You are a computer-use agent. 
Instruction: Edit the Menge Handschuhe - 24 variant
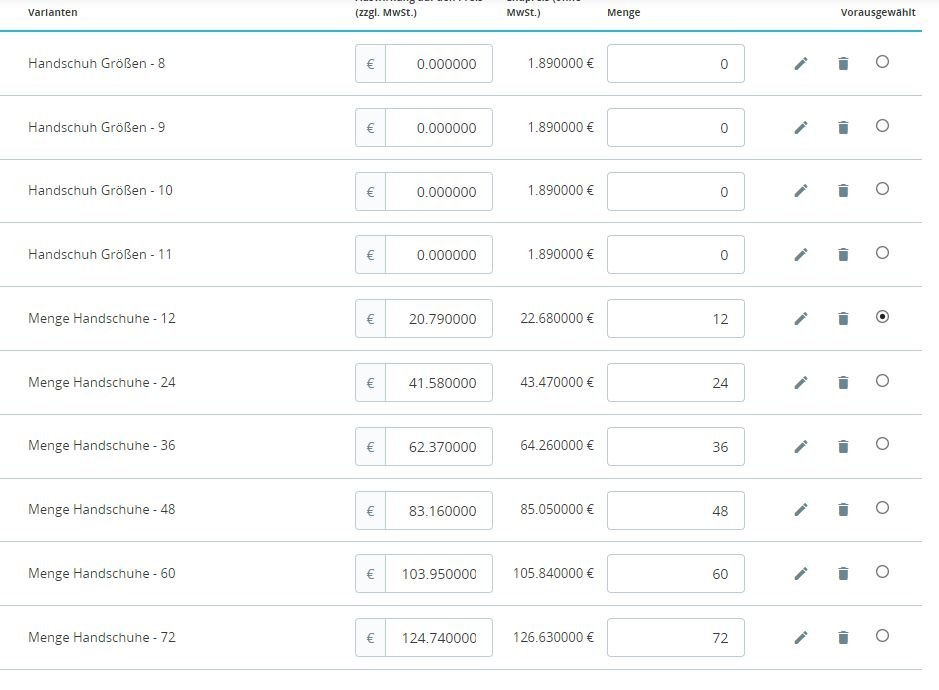pos(801,383)
